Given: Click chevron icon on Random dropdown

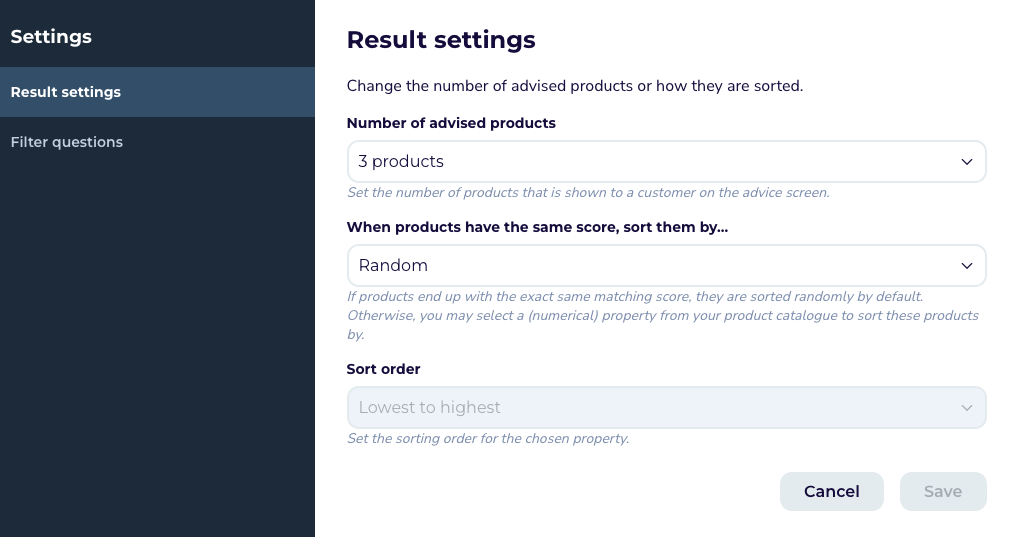Looking at the screenshot, I should [x=966, y=266].
